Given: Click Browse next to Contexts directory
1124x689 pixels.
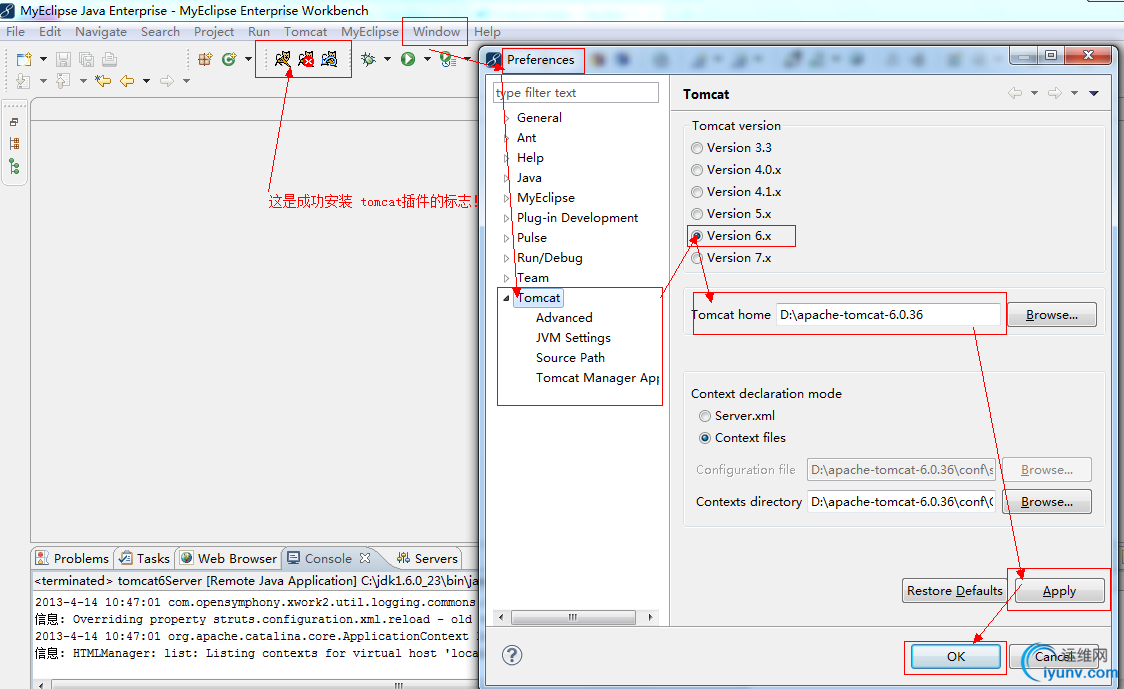Looking at the screenshot, I should click(x=1047, y=502).
